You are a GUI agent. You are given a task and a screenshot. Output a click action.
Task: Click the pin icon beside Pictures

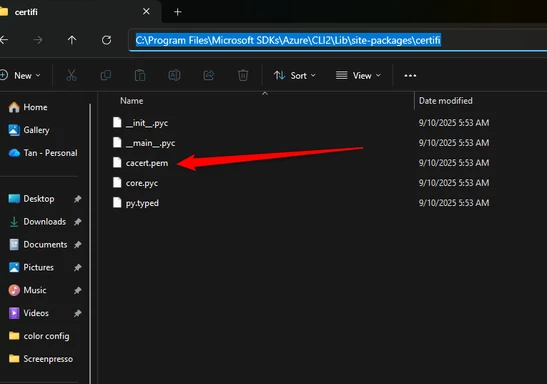(77, 268)
